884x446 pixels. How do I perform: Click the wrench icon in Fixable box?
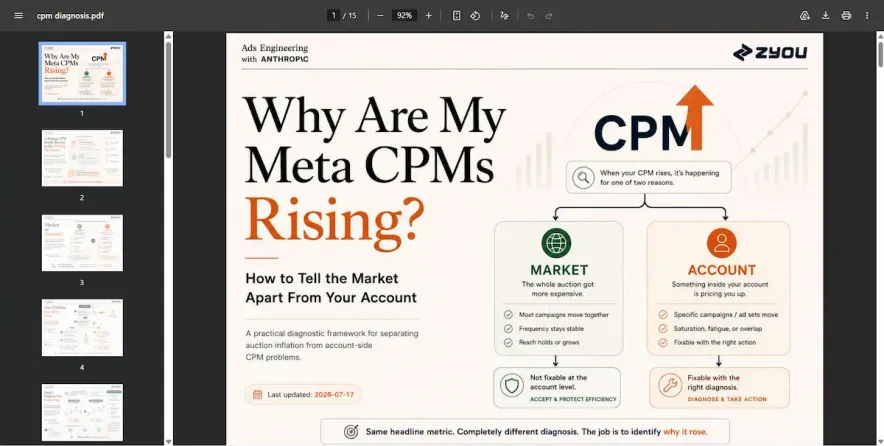670,386
